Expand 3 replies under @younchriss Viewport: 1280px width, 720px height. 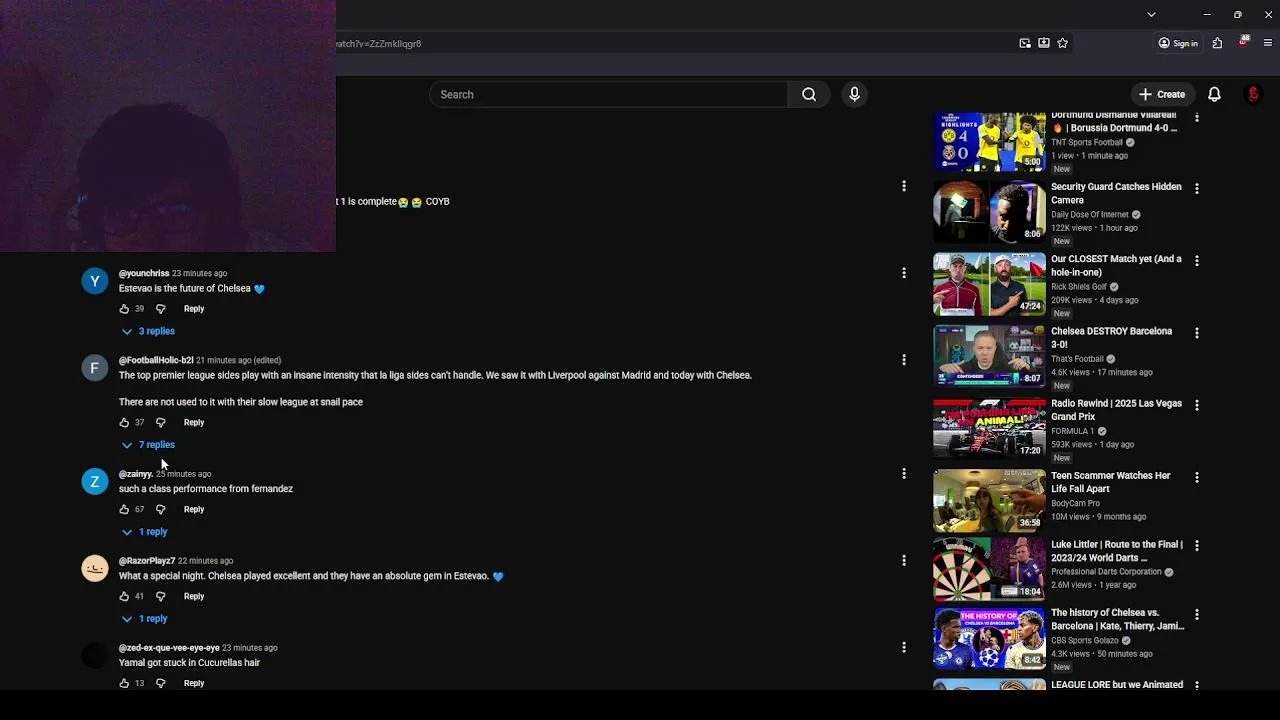[148, 331]
